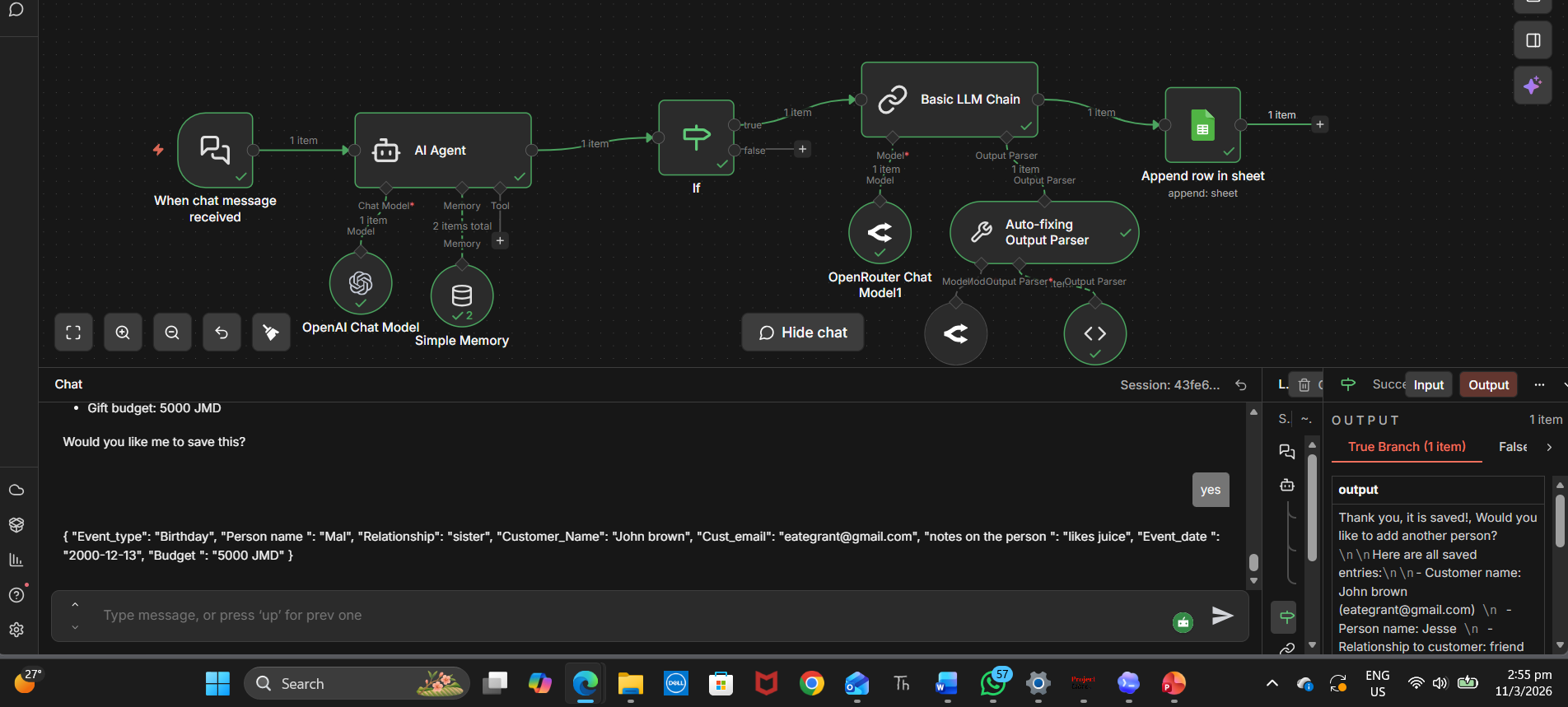Switch to the False branch tab
Screen dimensions: 1568x707
click(1513, 447)
